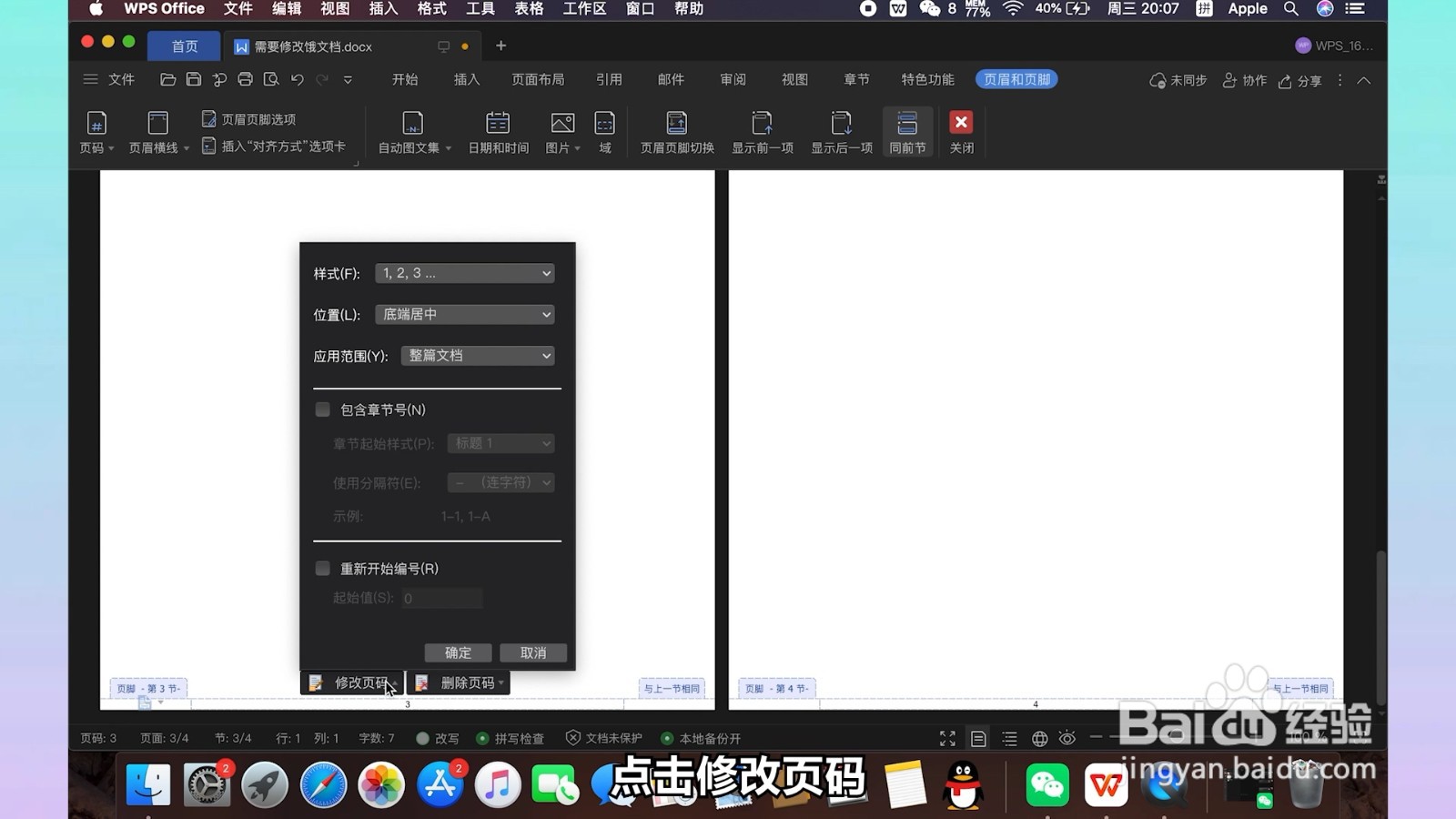This screenshot has height=819, width=1456.
Task: Insert a field using the 域 icon
Action: click(x=604, y=132)
